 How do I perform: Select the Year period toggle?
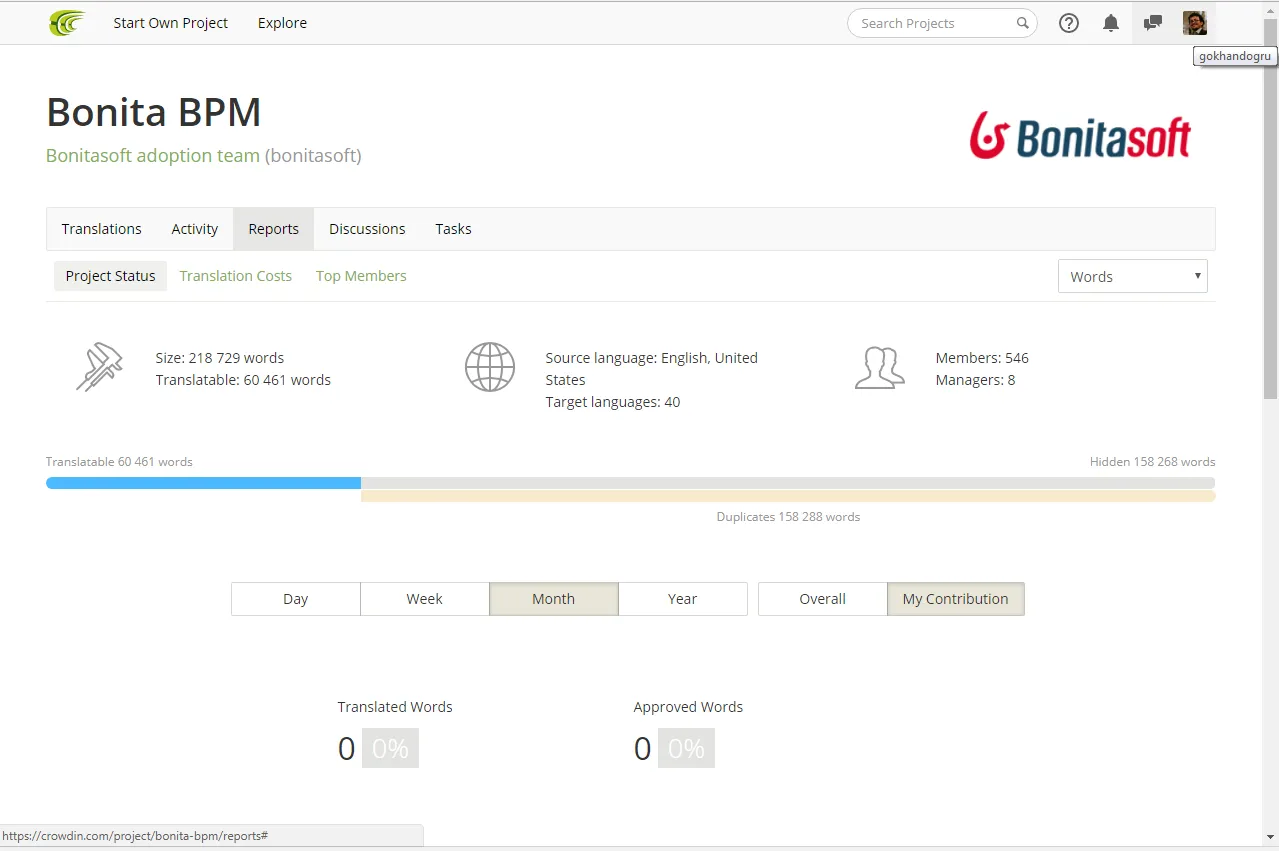click(683, 599)
